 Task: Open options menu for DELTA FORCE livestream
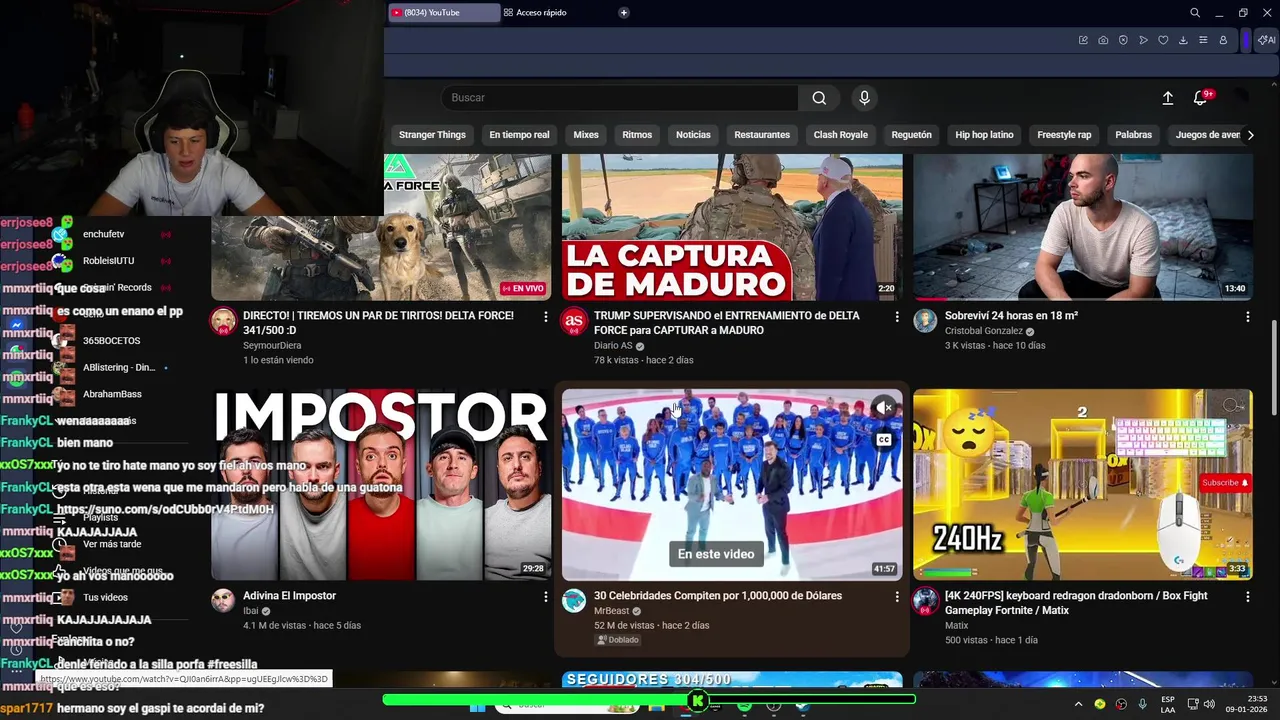tap(545, 317)
